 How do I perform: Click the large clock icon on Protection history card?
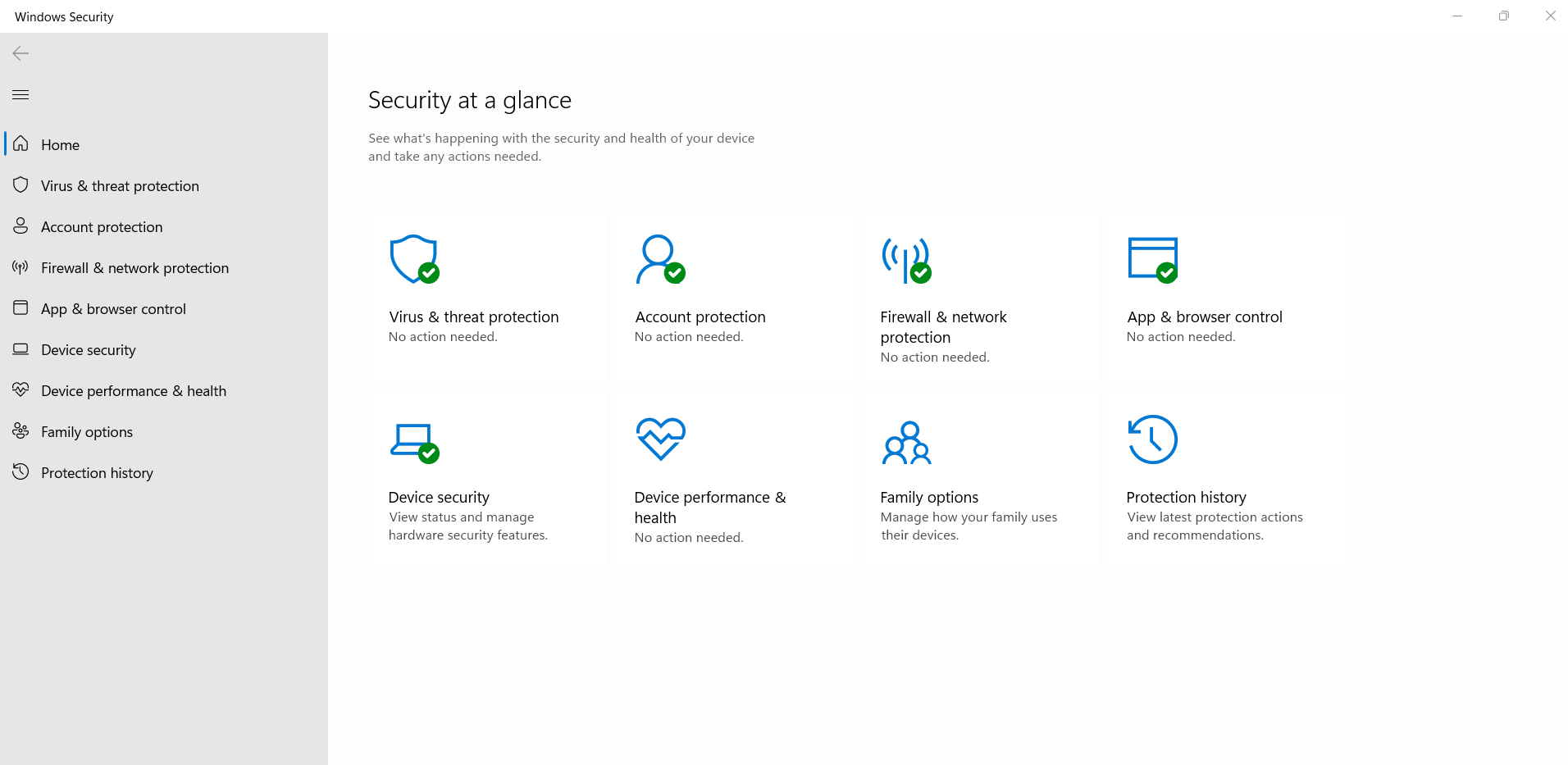pos(1152,439)
